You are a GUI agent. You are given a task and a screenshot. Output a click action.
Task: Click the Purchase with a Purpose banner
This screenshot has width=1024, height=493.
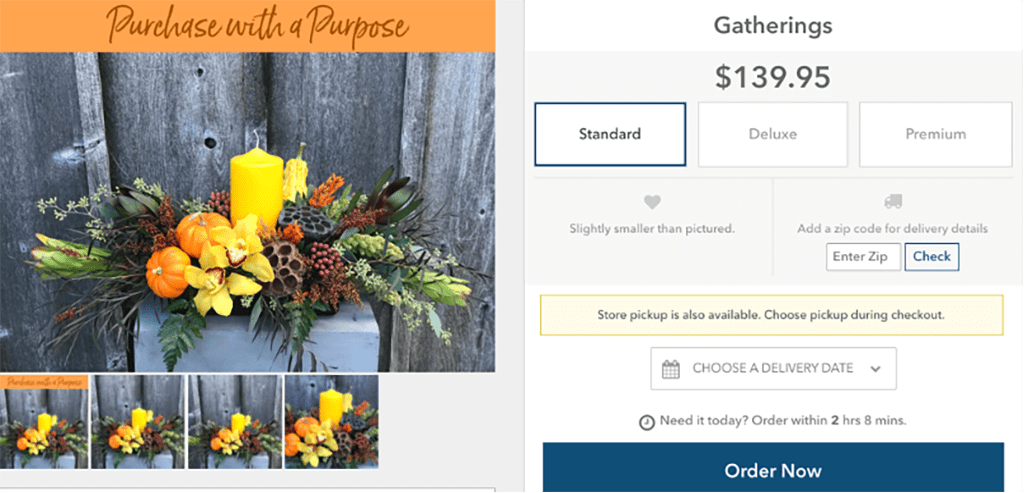248,25
